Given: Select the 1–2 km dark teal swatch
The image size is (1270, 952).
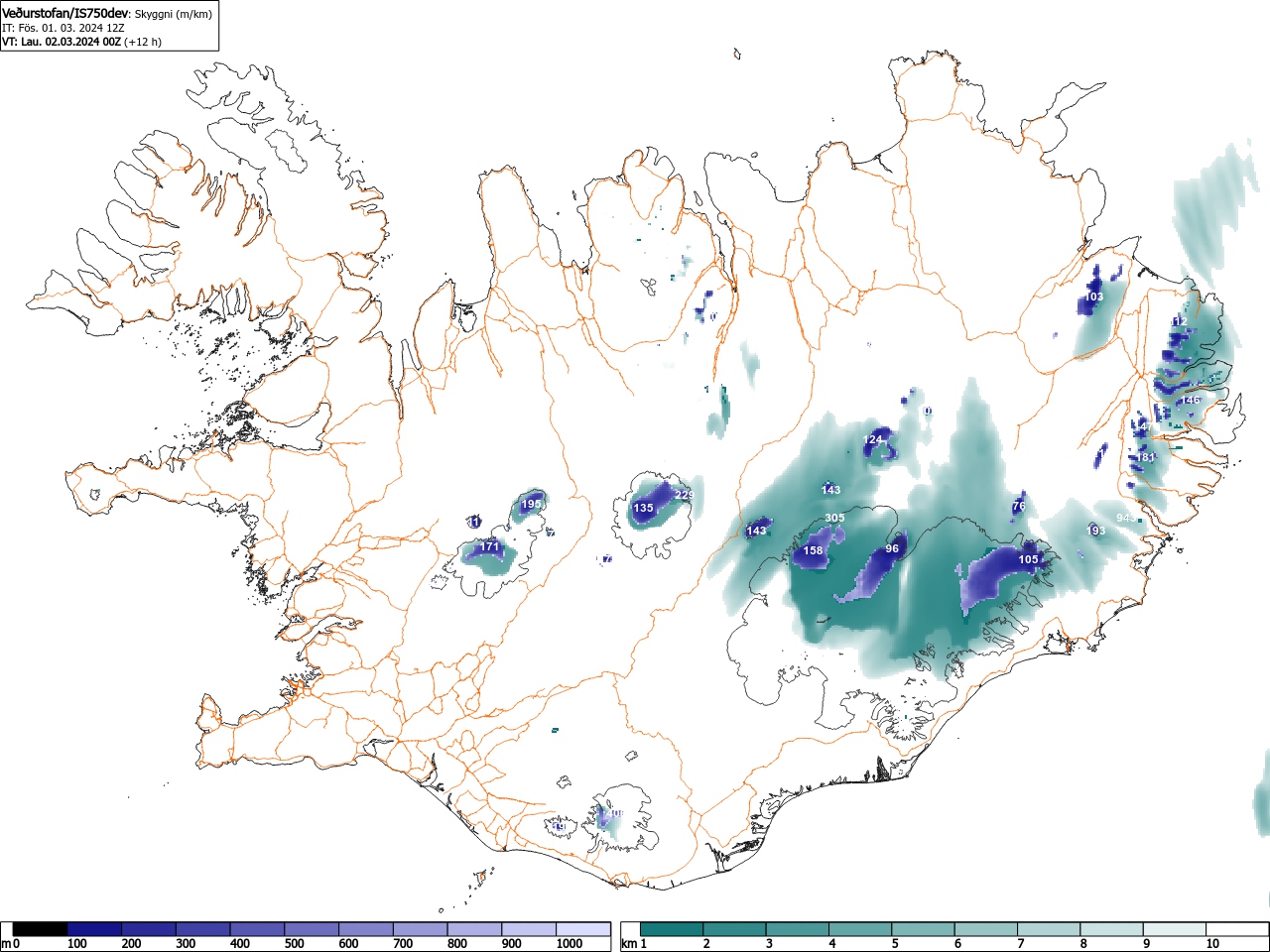Looking at the screenshot, I should pos(673,929).
